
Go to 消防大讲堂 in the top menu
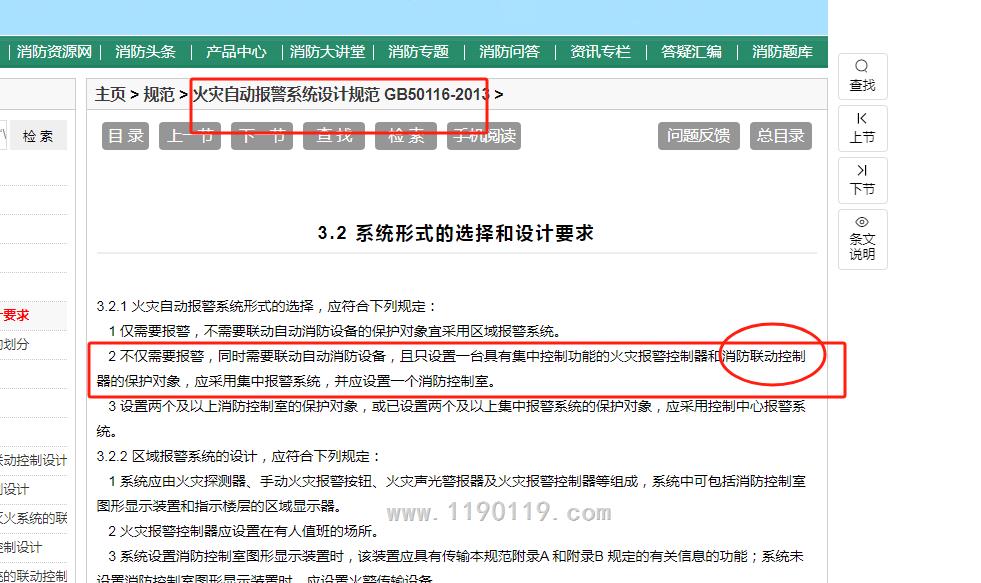pos(327,52)
